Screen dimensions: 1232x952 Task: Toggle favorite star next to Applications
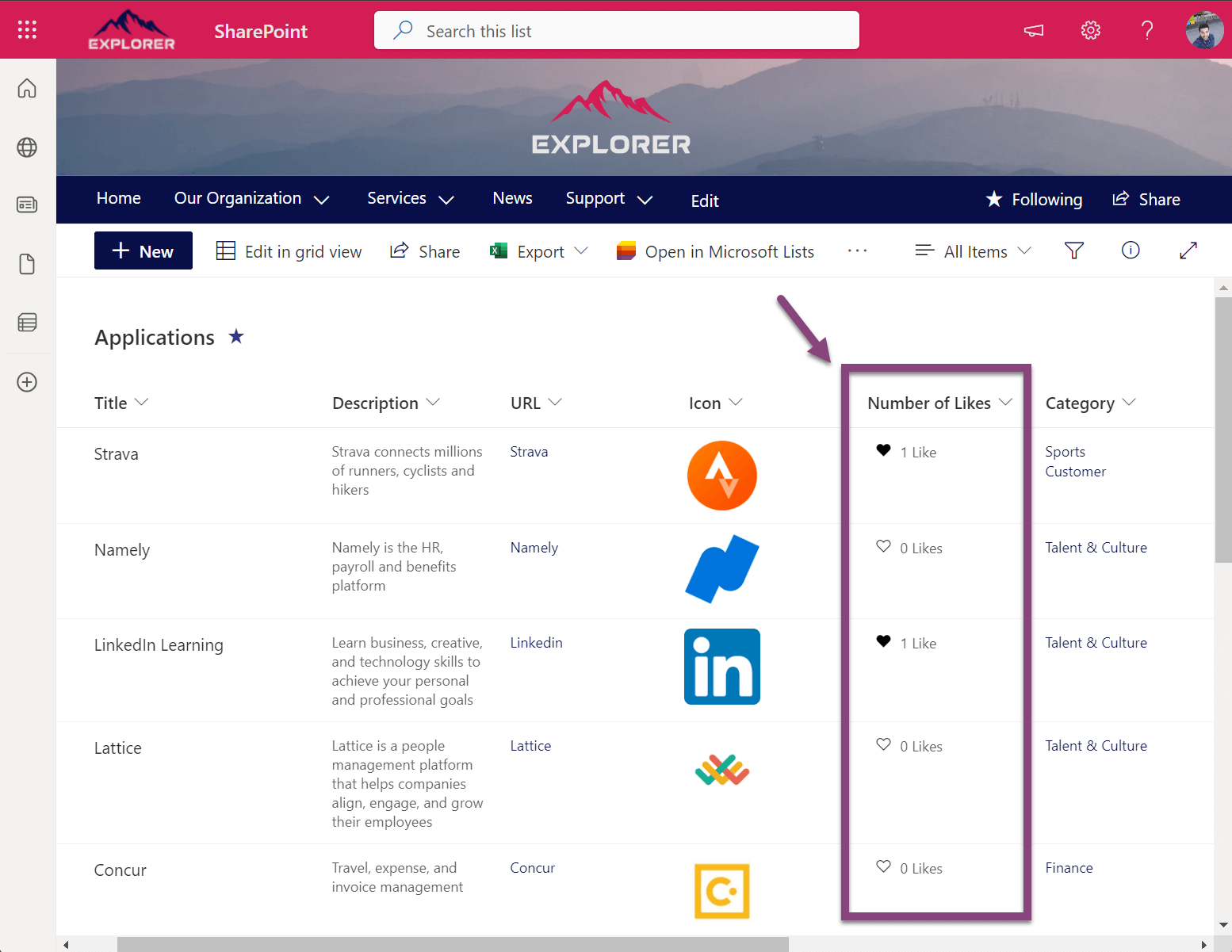(236, 337)
